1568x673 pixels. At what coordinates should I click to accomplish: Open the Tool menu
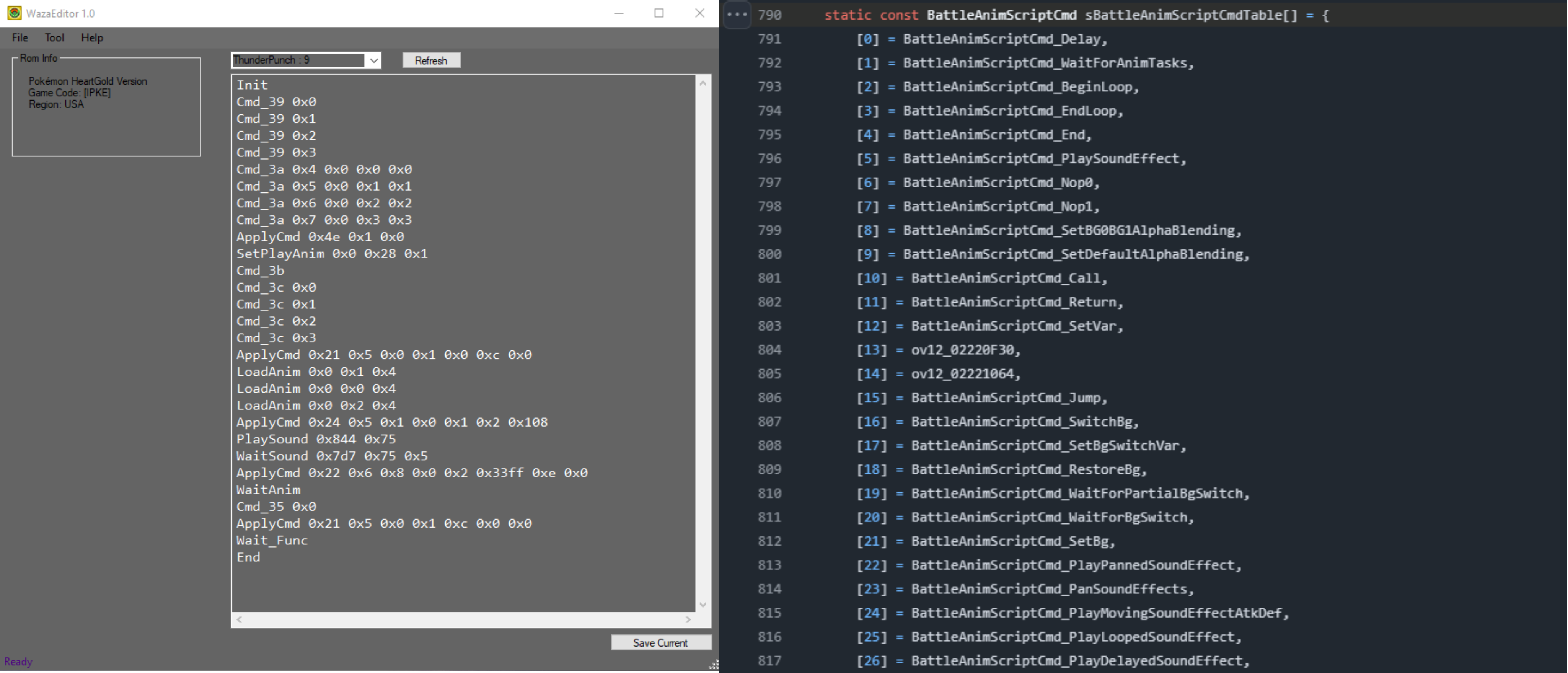[x=54, y=38]
